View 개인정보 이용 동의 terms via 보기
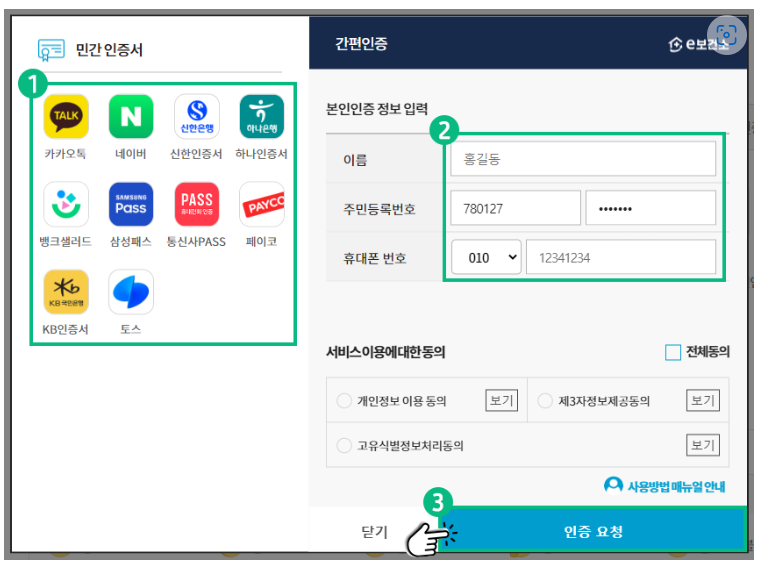Viewport: 782px width, 577px height. point(502,400)
